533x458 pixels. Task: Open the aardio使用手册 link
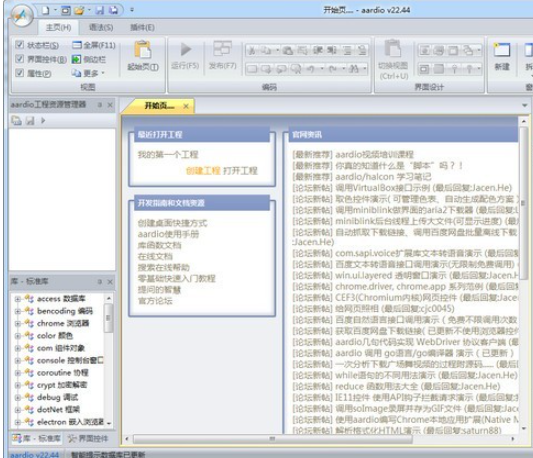[168, 234]
